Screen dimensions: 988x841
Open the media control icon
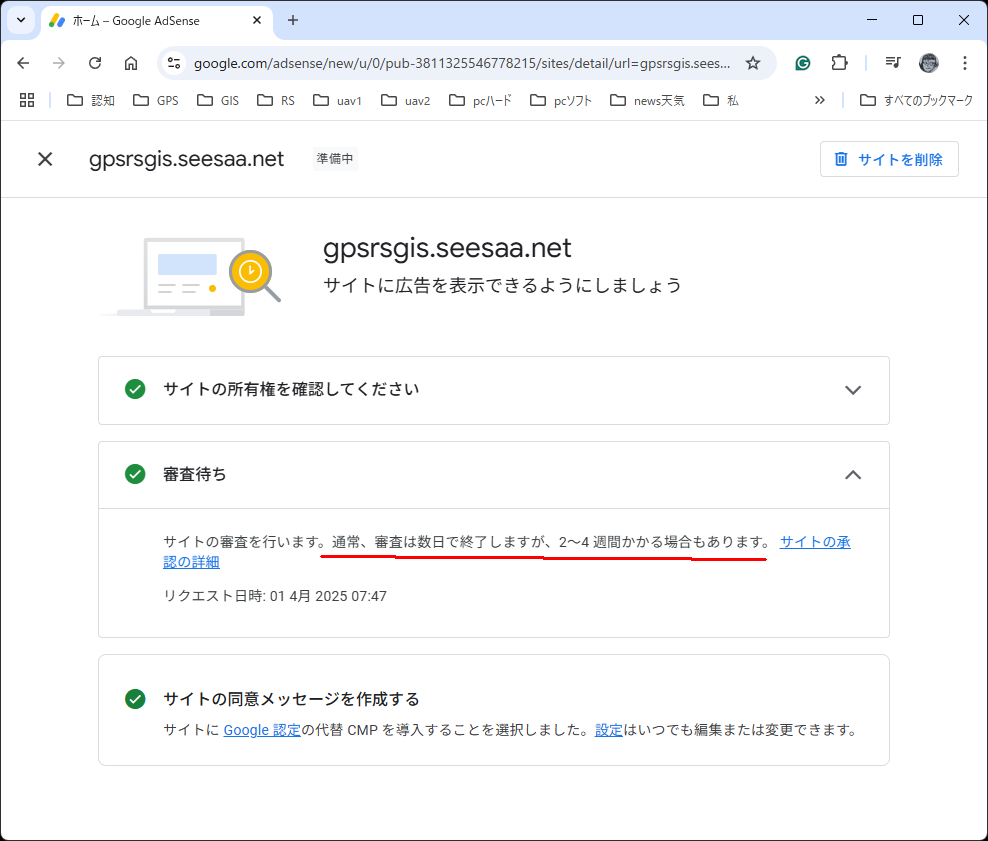[x=893, y=63]
